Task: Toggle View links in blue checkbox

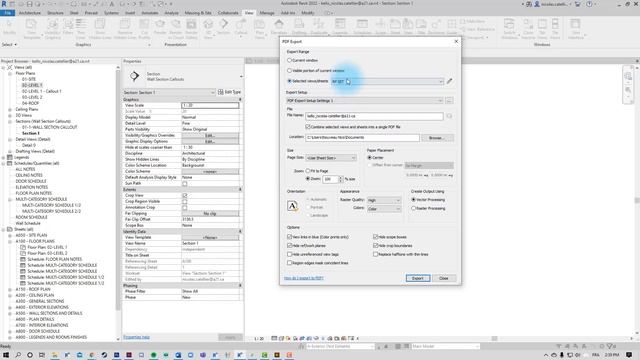Action: click(289, 237)
